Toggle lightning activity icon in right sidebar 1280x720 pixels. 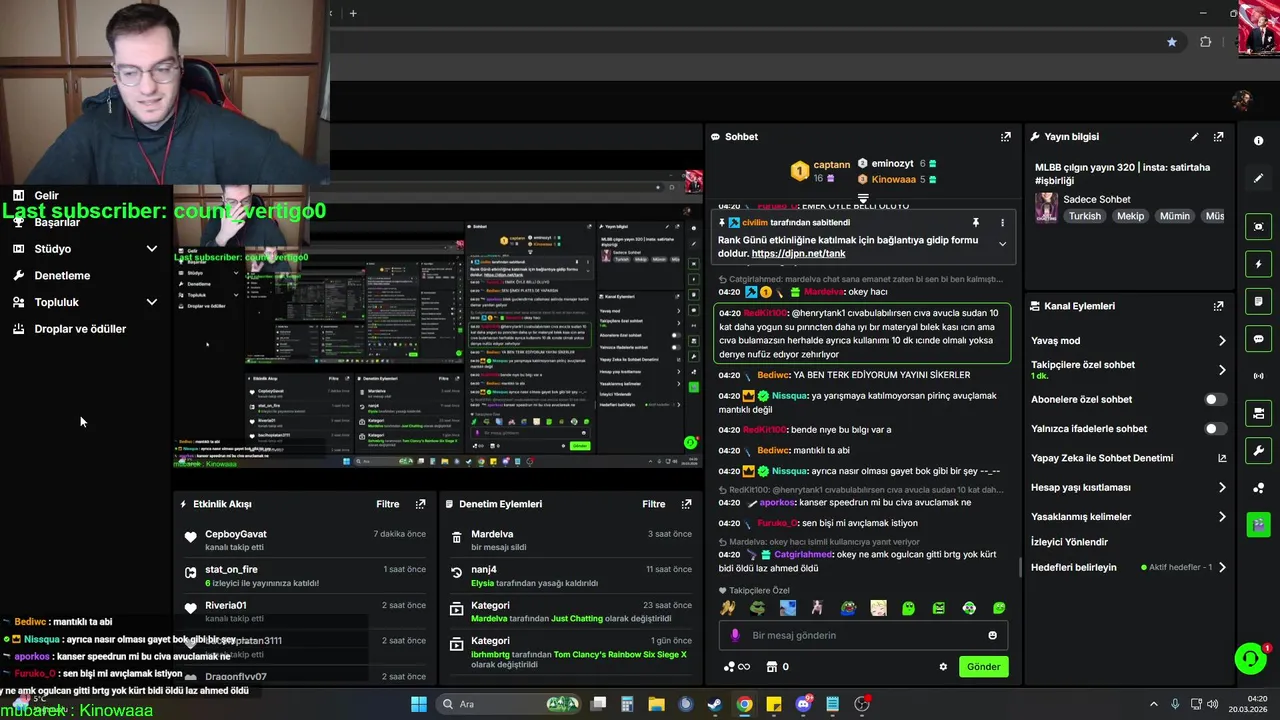(1258, 264)
